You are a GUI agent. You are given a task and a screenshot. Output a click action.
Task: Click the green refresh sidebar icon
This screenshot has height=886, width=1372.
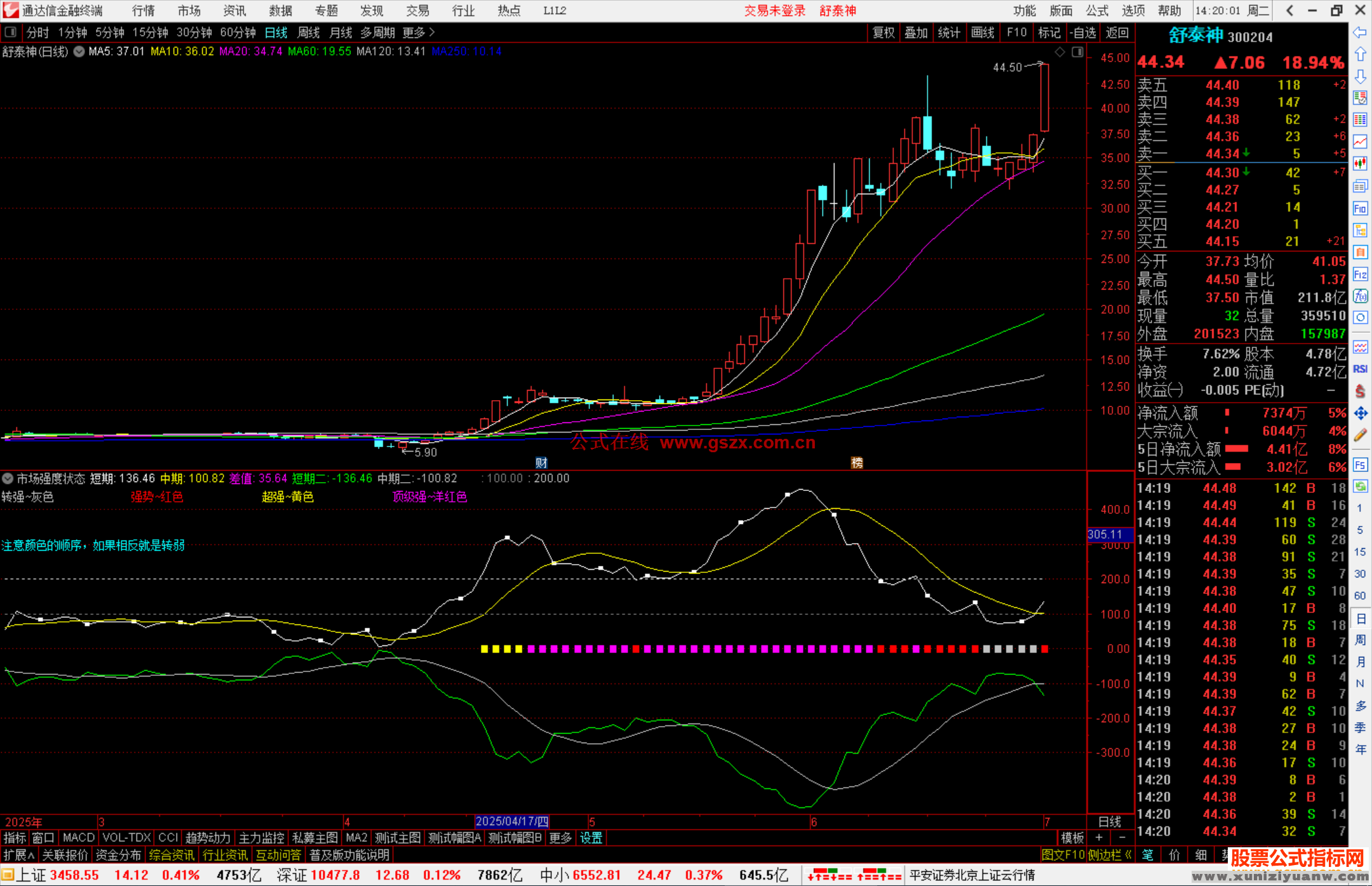click(1360, 487)
